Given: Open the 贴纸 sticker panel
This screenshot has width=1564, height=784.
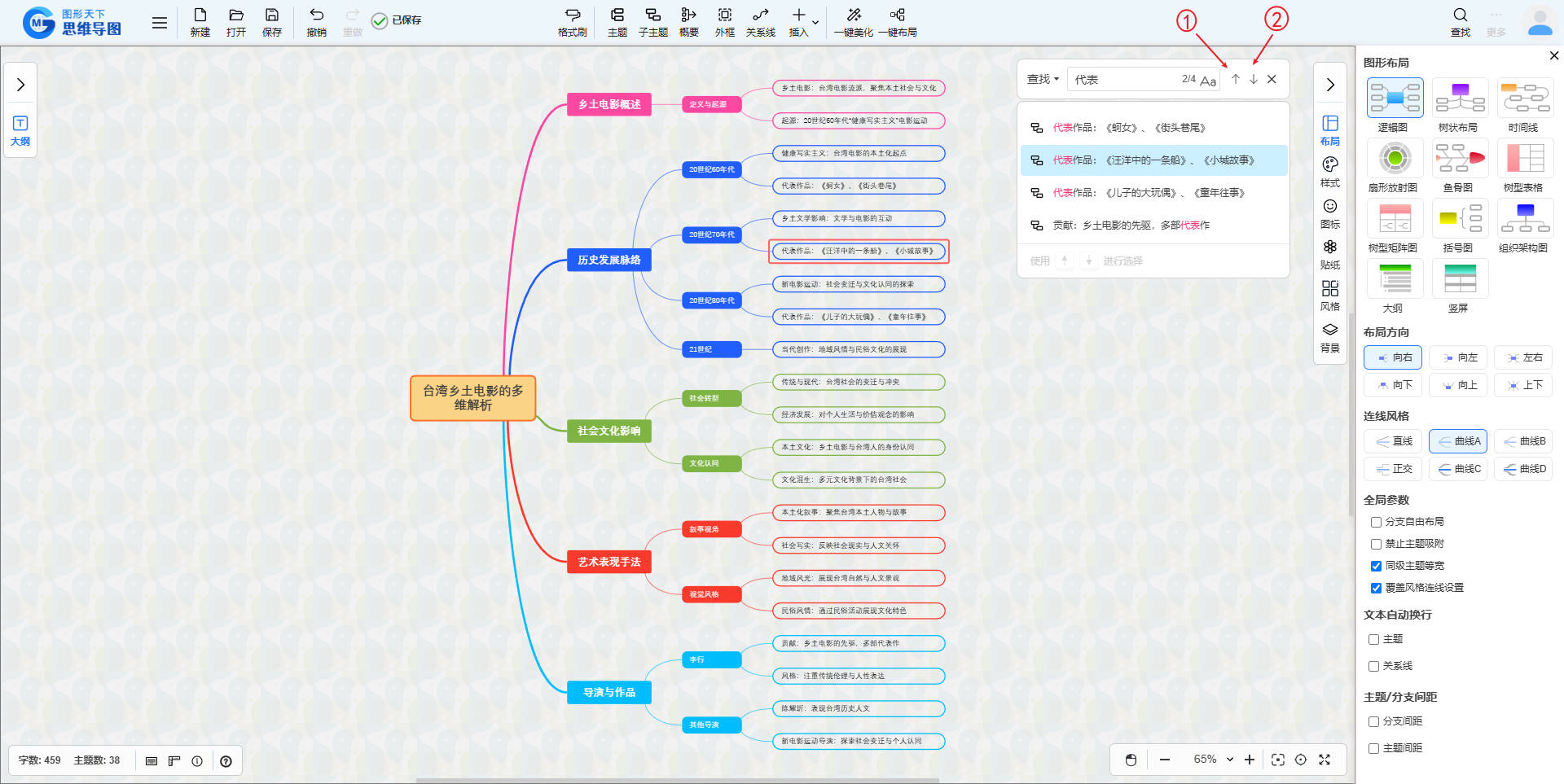Looking at the screenshot, I should click(1329, 254).
